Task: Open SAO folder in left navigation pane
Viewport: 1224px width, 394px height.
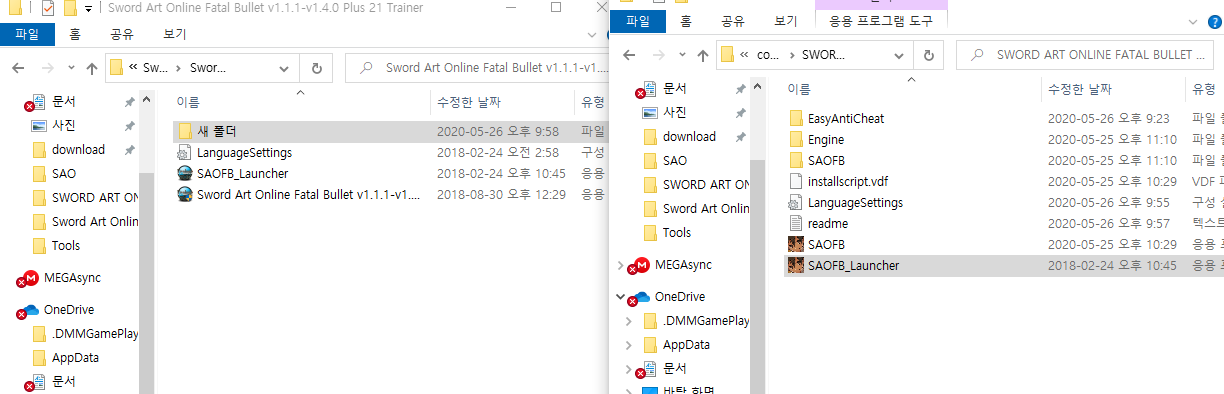Action: click(x=63, y=173)
